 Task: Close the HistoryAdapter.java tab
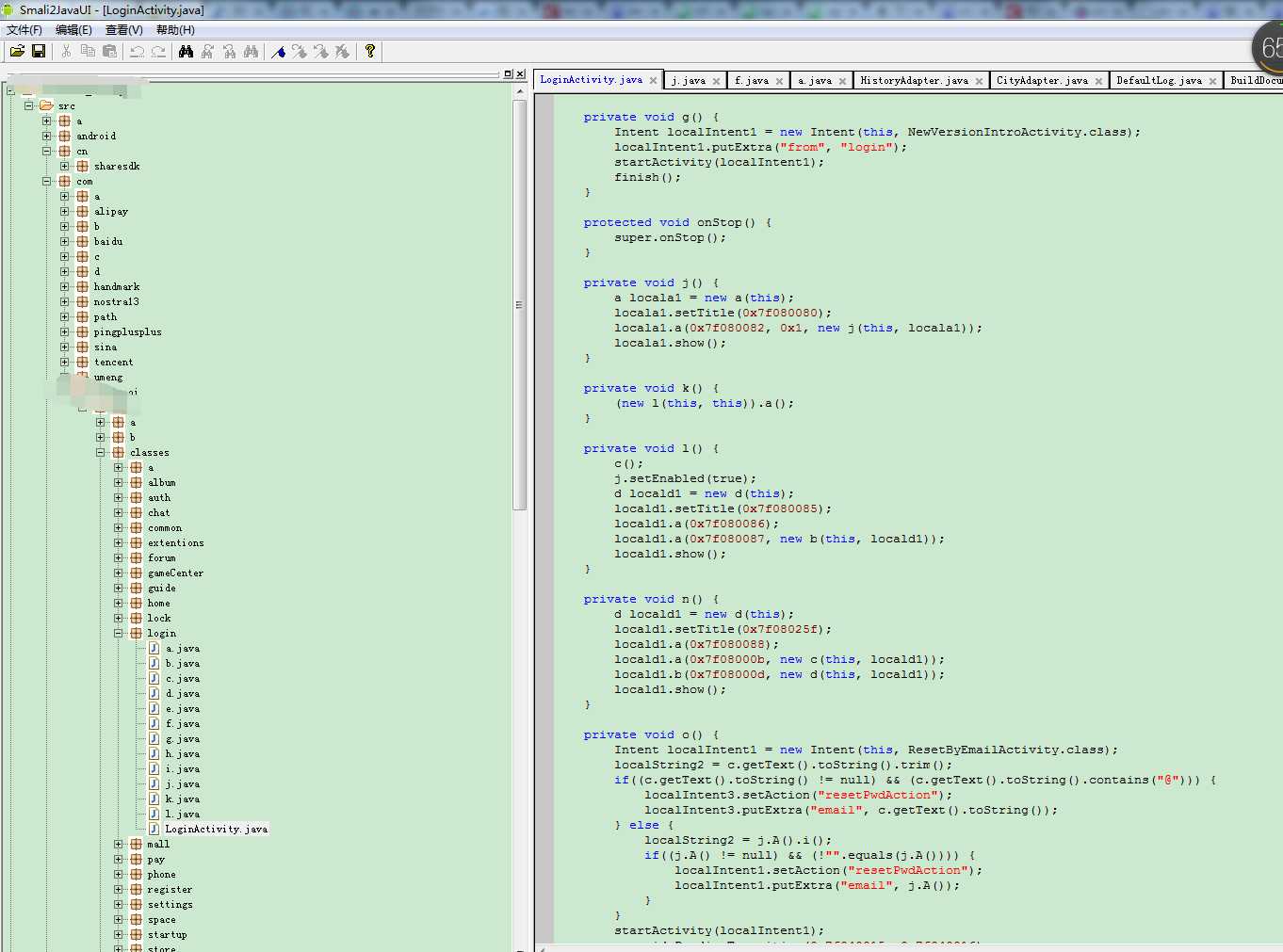tap(979, 81)
